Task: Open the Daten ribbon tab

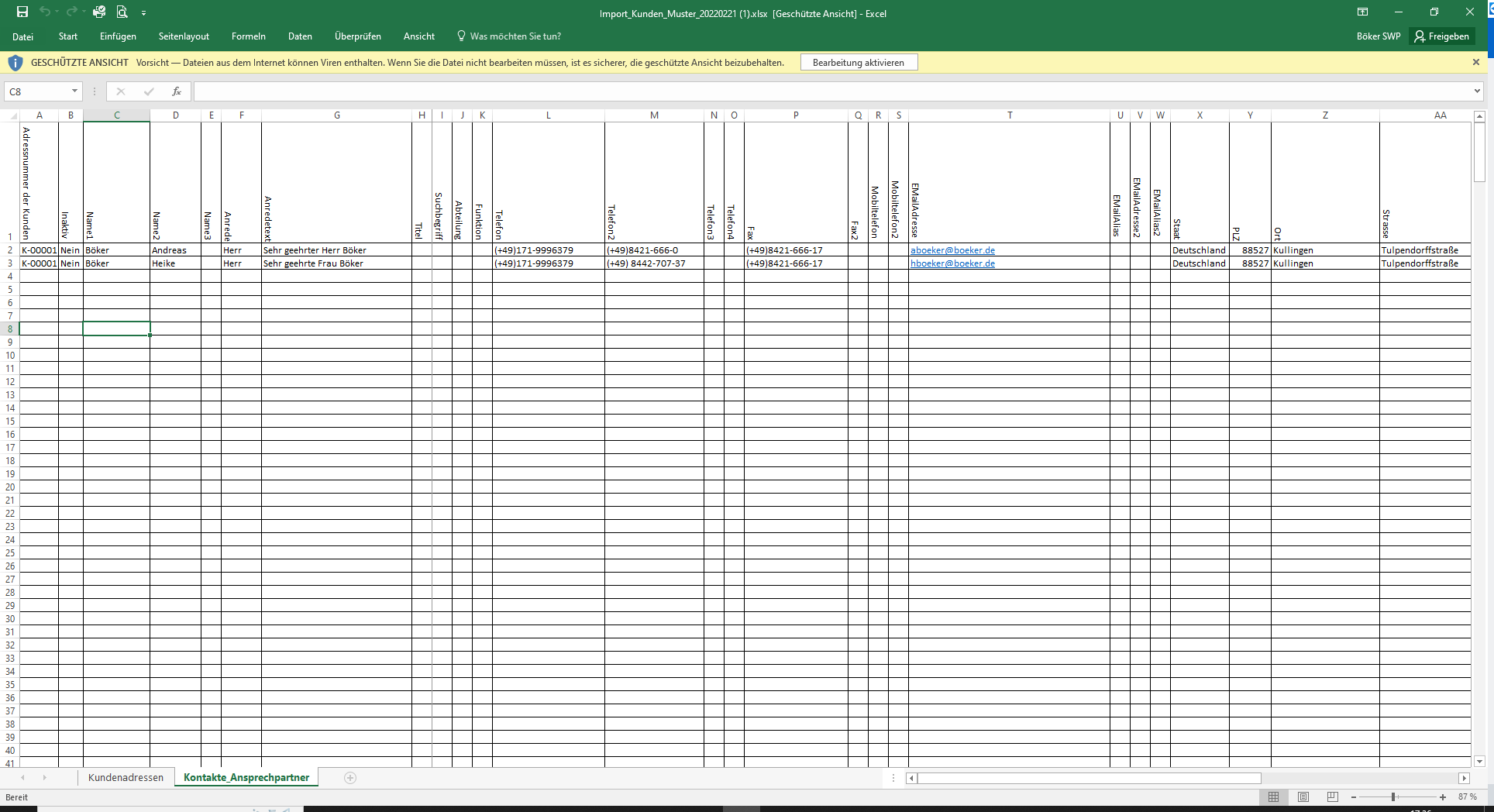Action: coord(300,36)
